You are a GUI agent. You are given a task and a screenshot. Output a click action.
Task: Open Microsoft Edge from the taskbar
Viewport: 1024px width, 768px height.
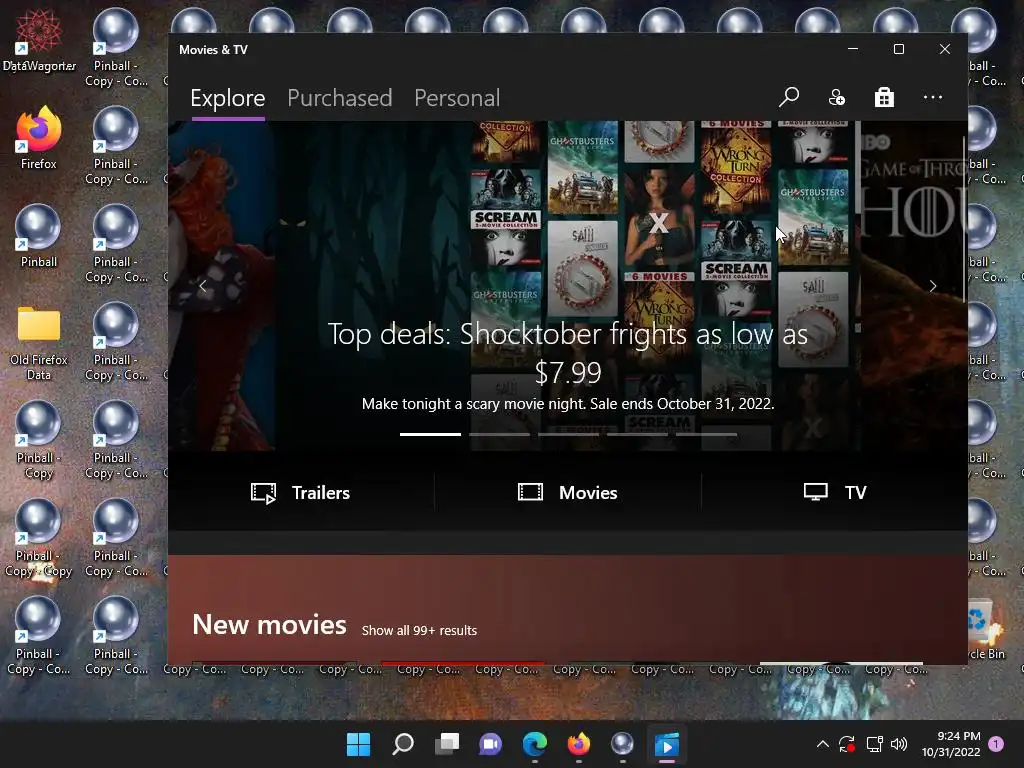pos(535,744)
